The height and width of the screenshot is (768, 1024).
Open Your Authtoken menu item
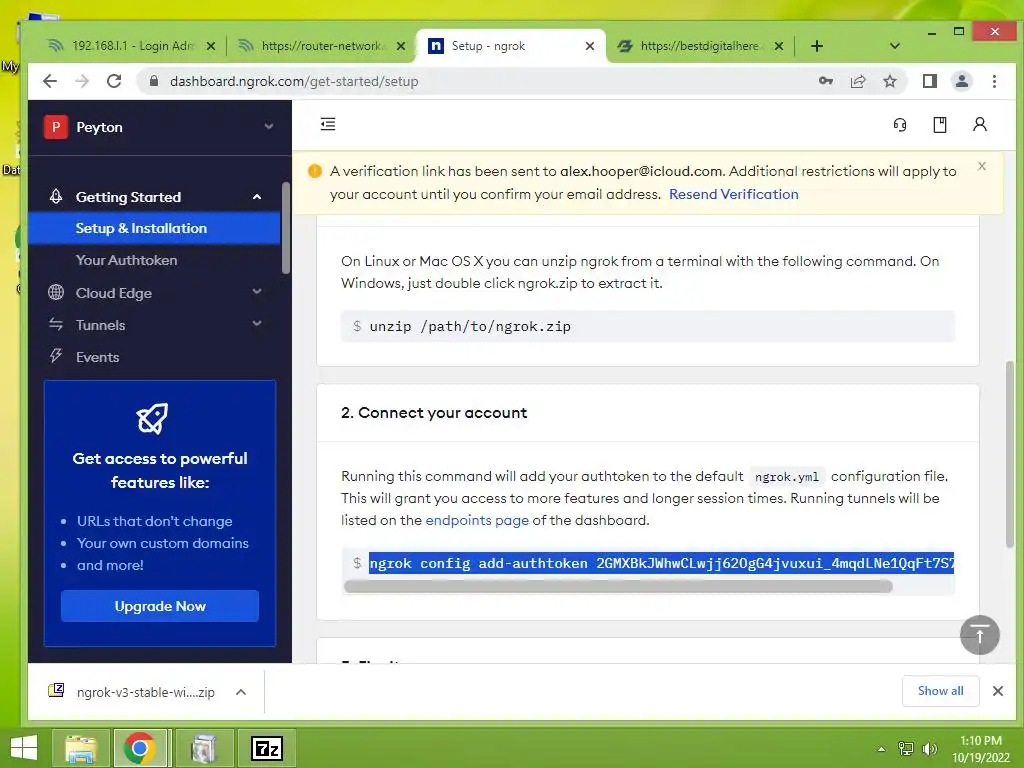[127, 260]
